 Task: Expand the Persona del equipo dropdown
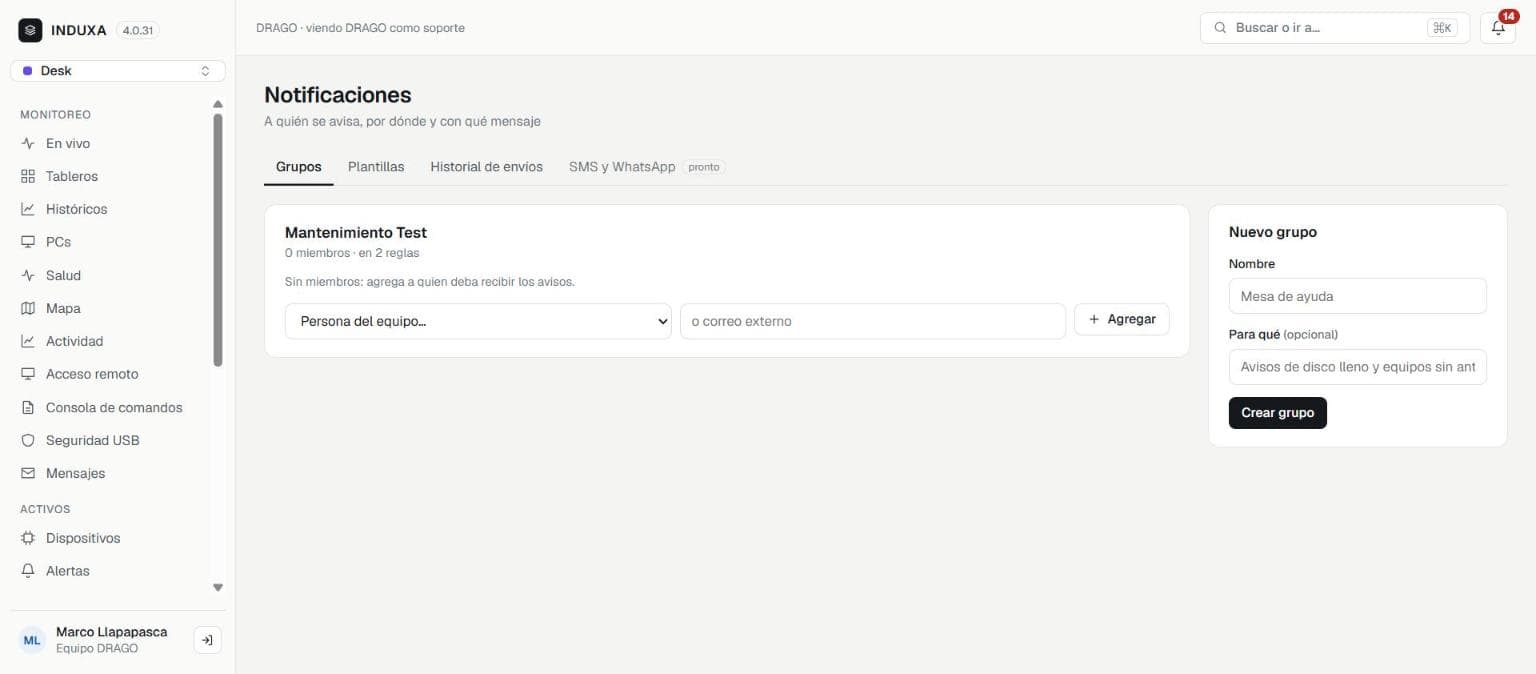[x=478, y=321]
